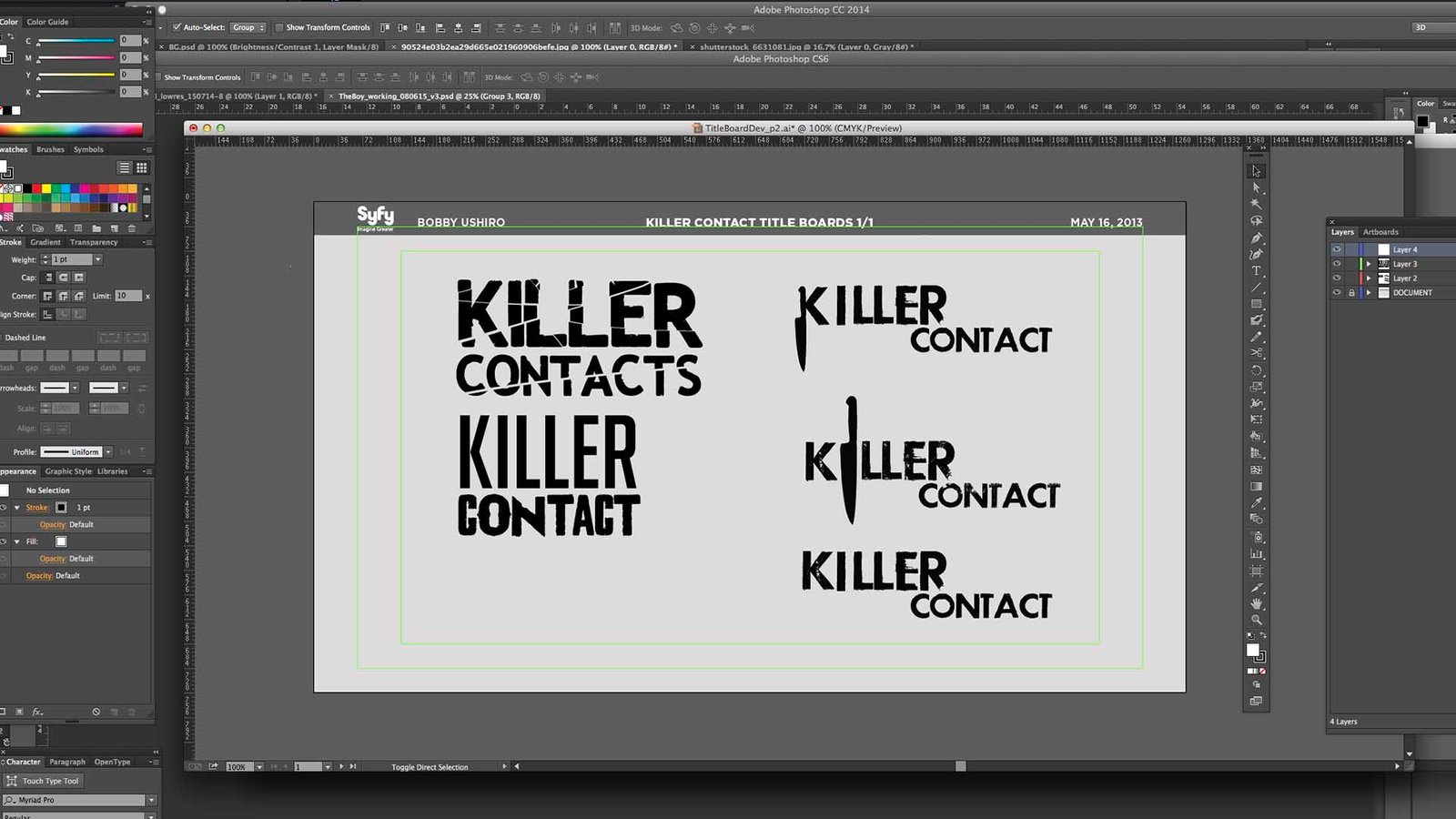Open the stroke Weight dropdown

tap(97, 260)
